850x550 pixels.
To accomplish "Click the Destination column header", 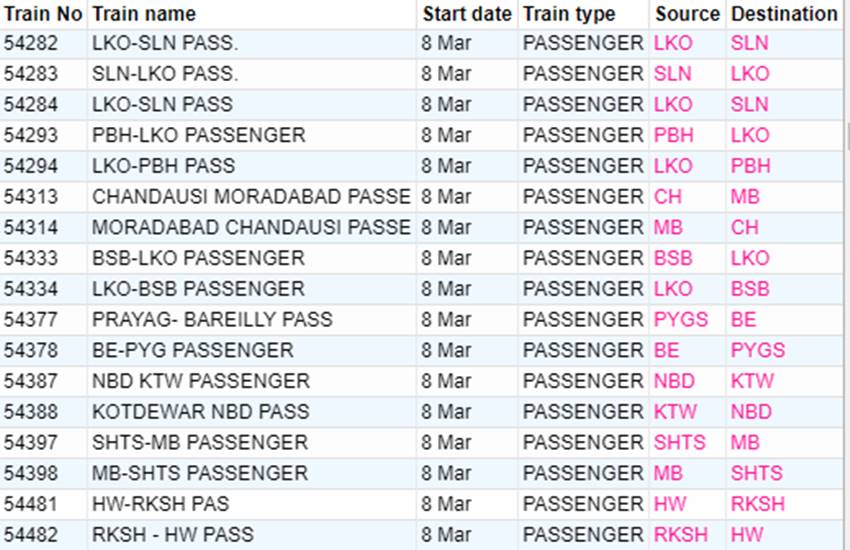I will (784, 14).
